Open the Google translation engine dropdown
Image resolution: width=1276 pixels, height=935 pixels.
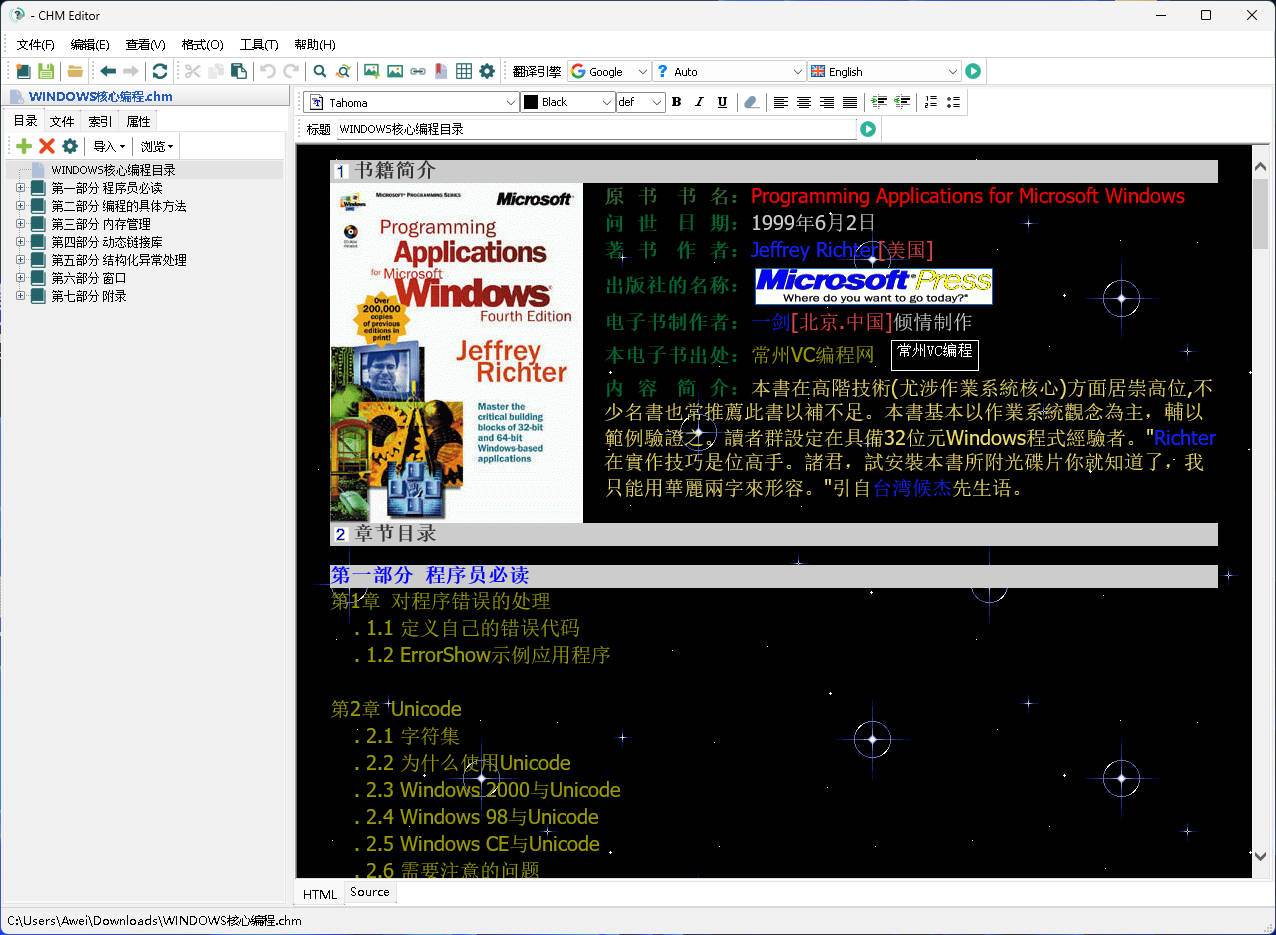coord(609,71)
